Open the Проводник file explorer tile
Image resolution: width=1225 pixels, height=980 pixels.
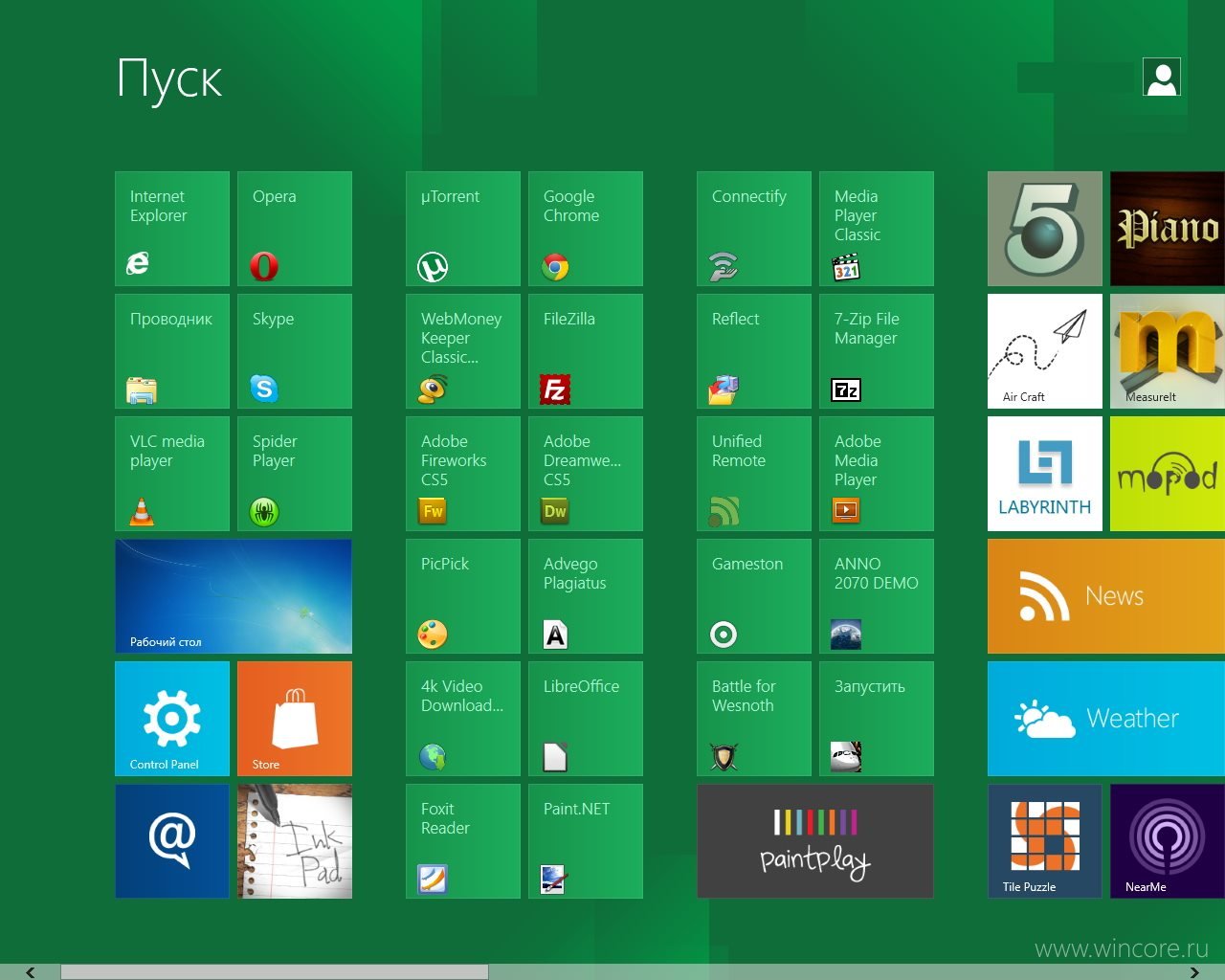point(172,351)
